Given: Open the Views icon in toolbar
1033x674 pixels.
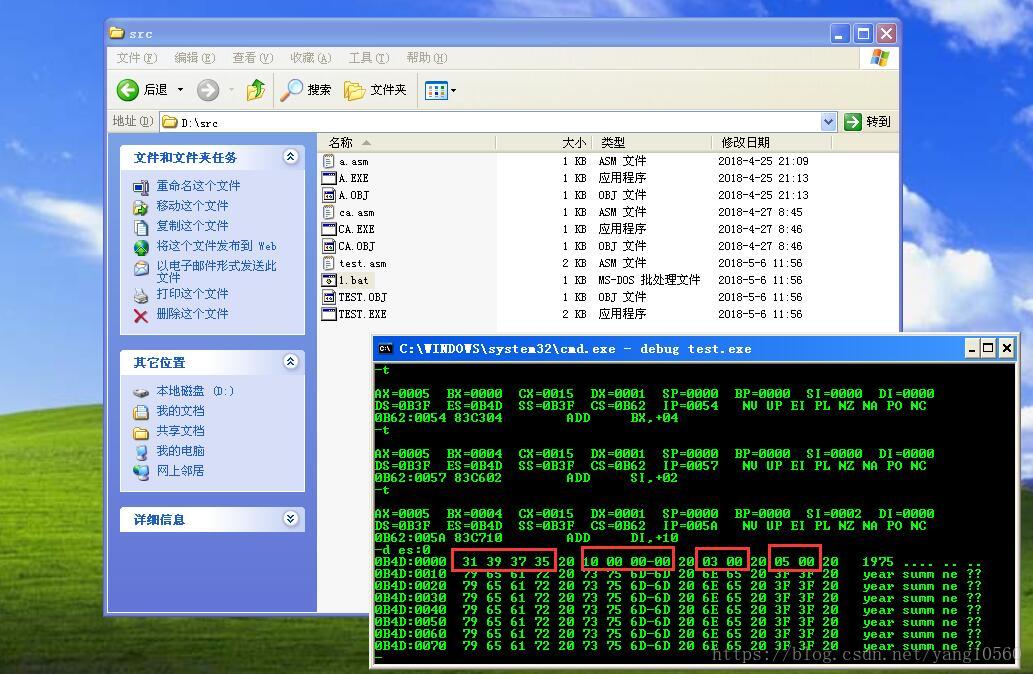Looking at the screenshot, I should pyautogui.click(x=436, y=90).
